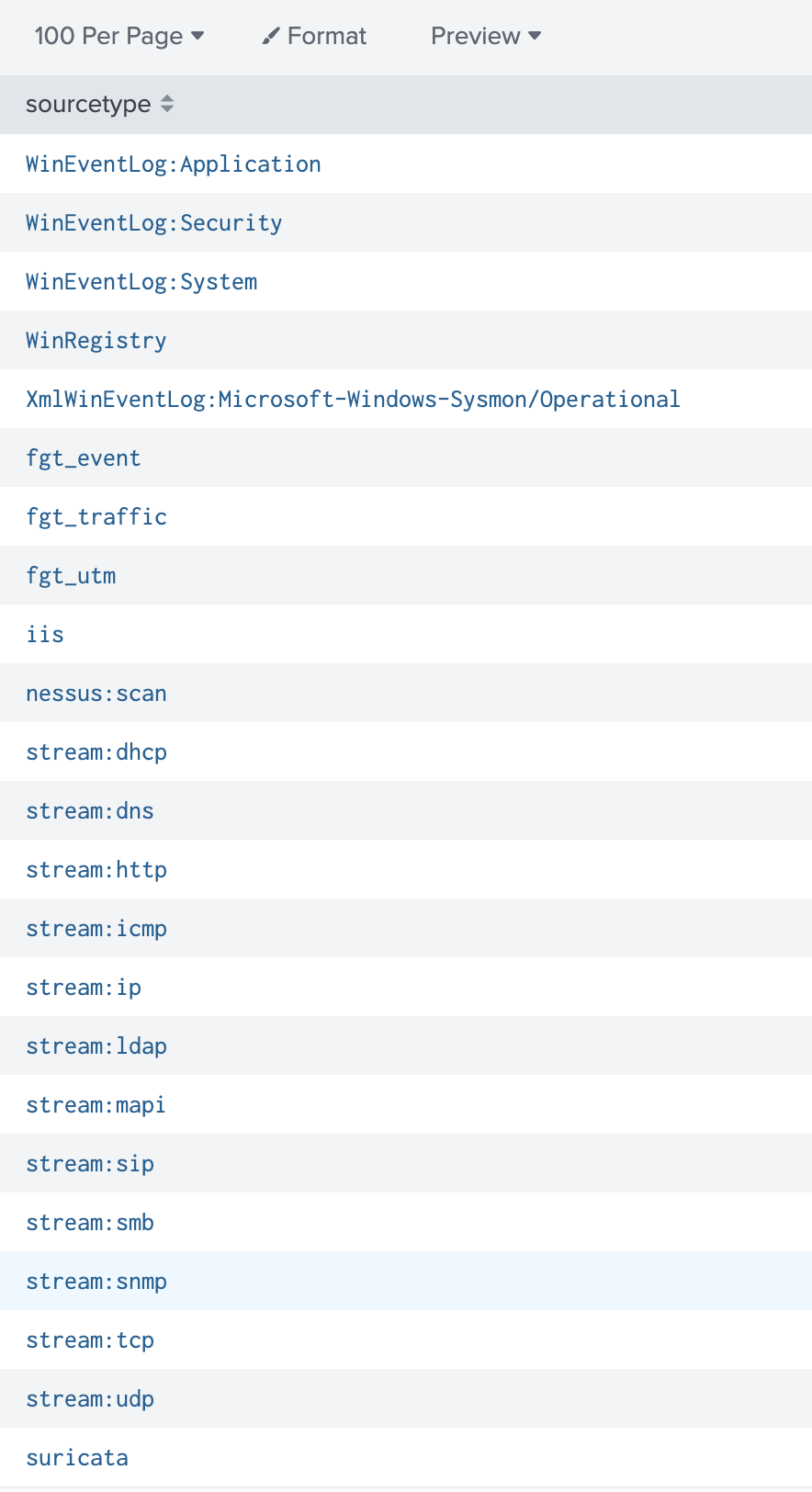Open the fgt_traffic sourcetype

click(96, 516)
